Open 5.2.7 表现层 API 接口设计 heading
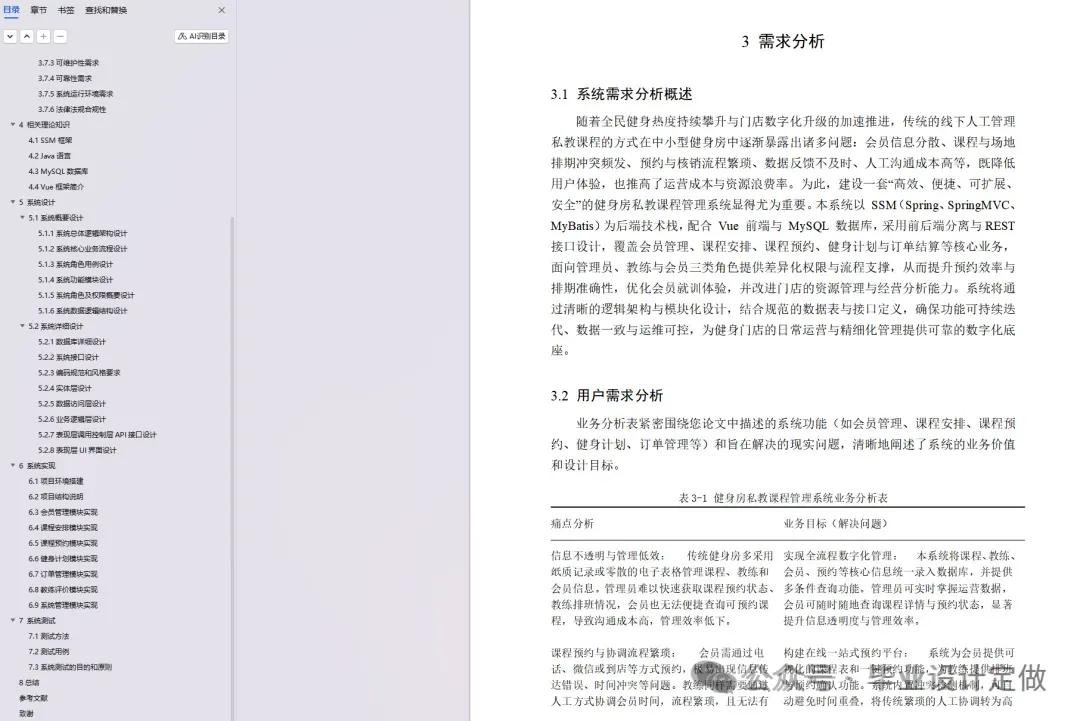 click(97, 435)
